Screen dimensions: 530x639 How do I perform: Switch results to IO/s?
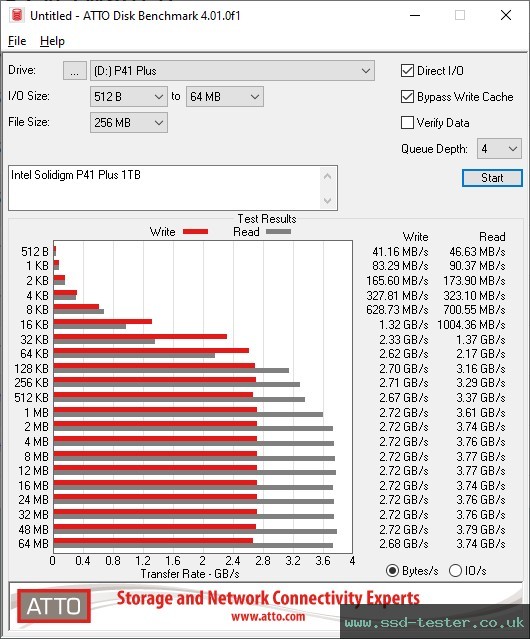tap(455, 571)
